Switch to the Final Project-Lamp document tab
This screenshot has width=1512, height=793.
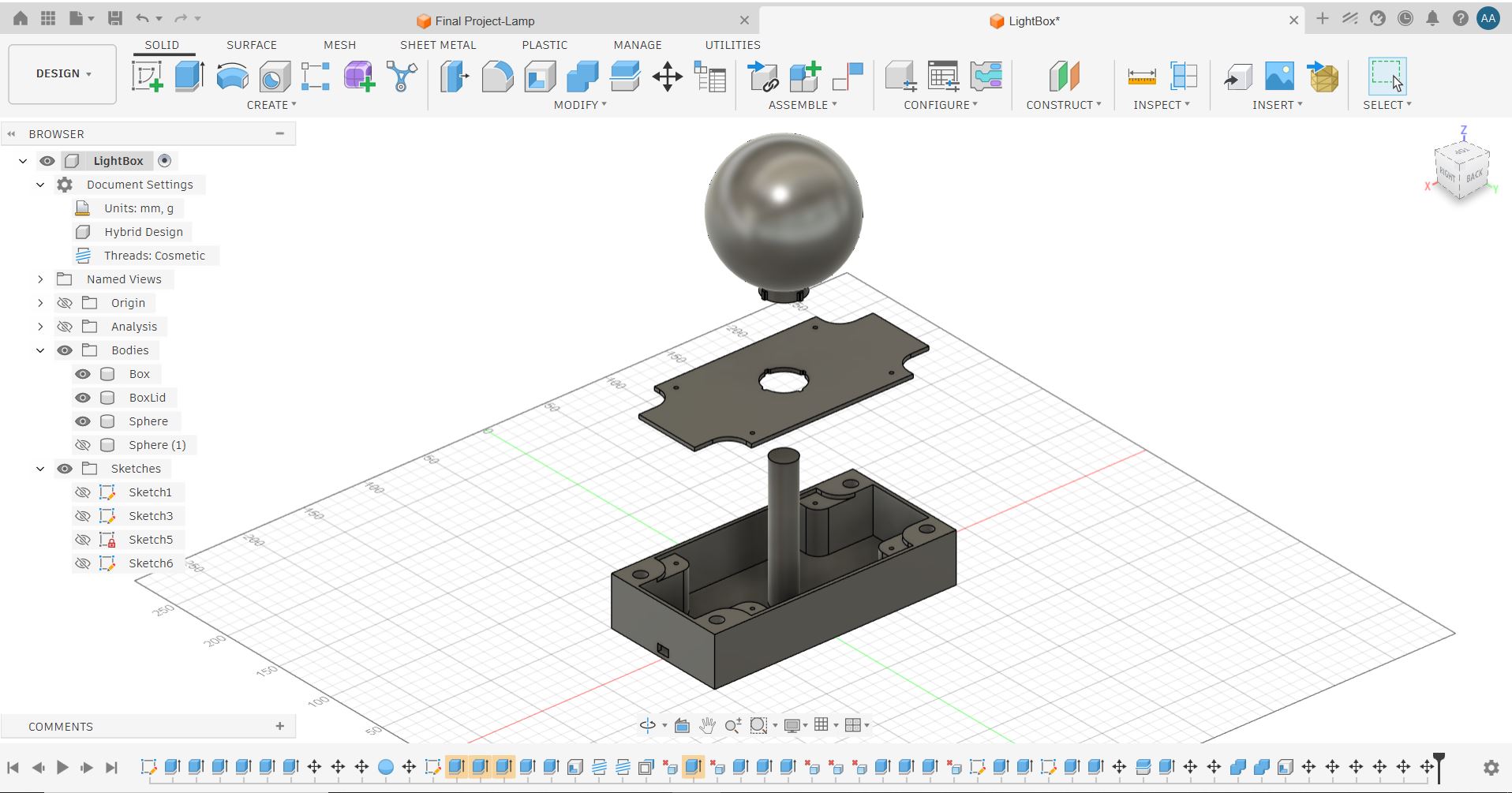pyautogui.click(x=485, y=21)
